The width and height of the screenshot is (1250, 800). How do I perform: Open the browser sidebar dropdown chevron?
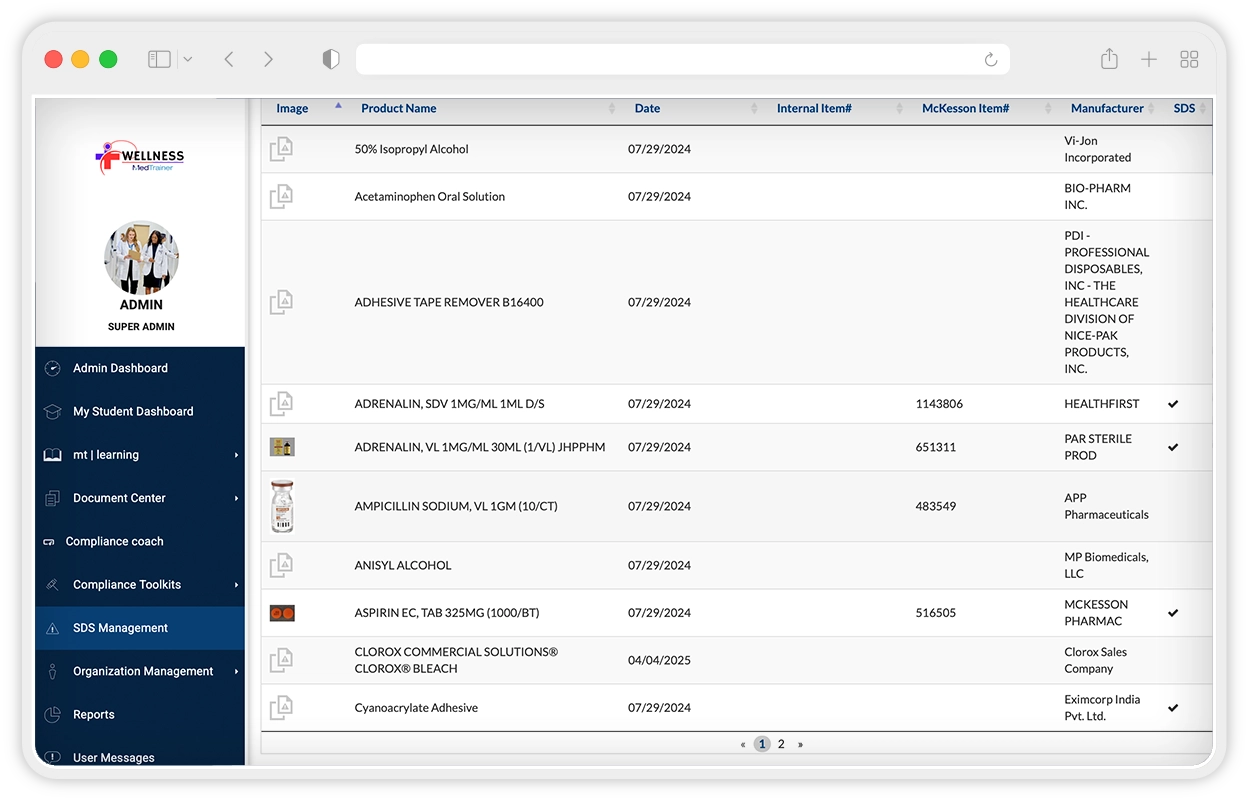point(187,60)
